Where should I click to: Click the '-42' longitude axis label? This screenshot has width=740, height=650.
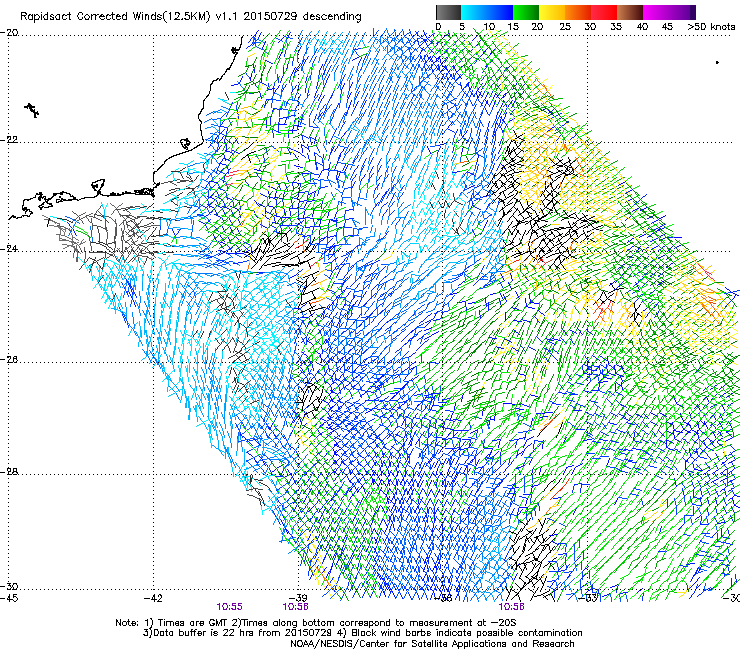coord(153,598)
